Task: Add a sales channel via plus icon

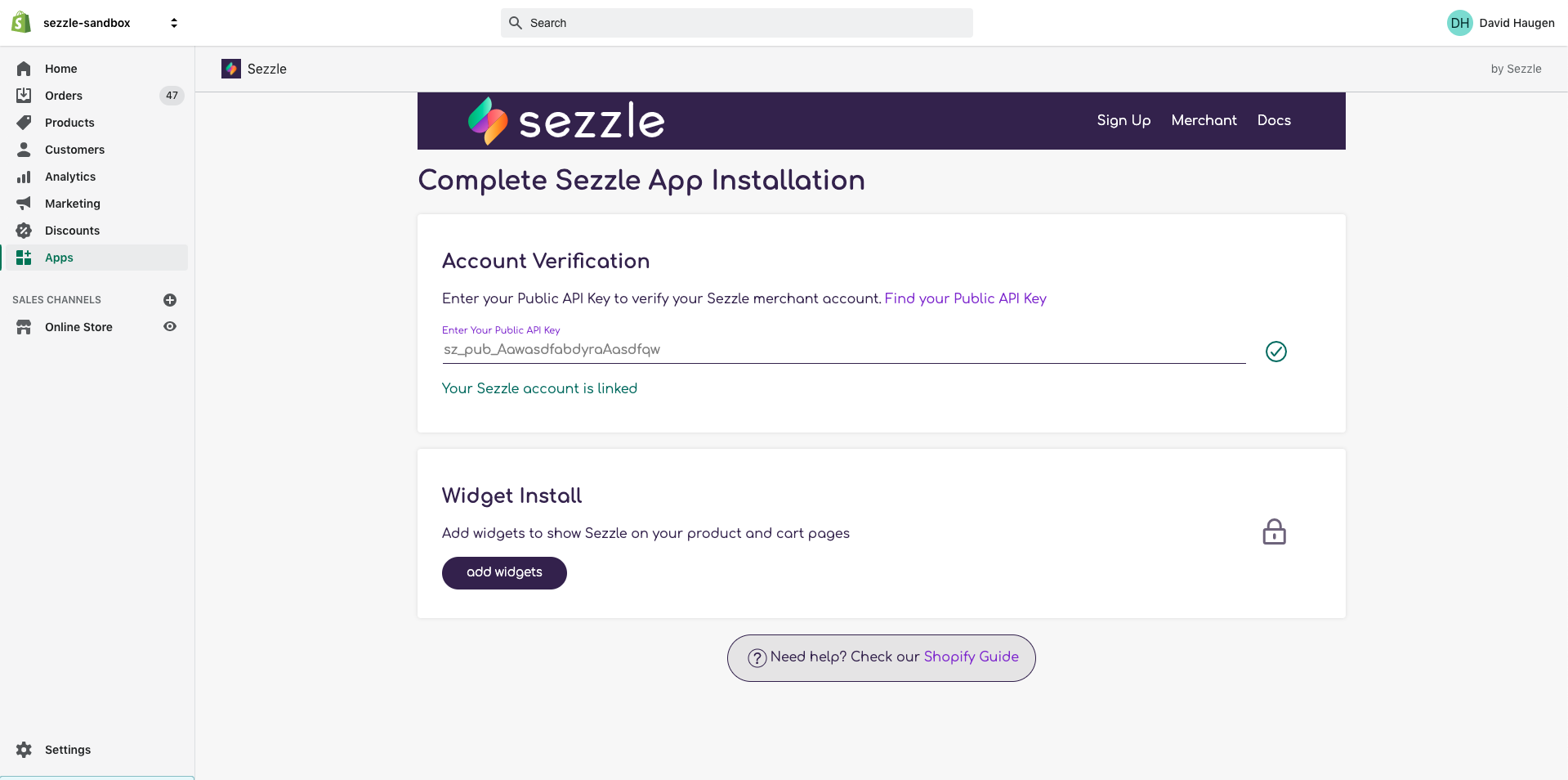Action: [x=170, y=300]
